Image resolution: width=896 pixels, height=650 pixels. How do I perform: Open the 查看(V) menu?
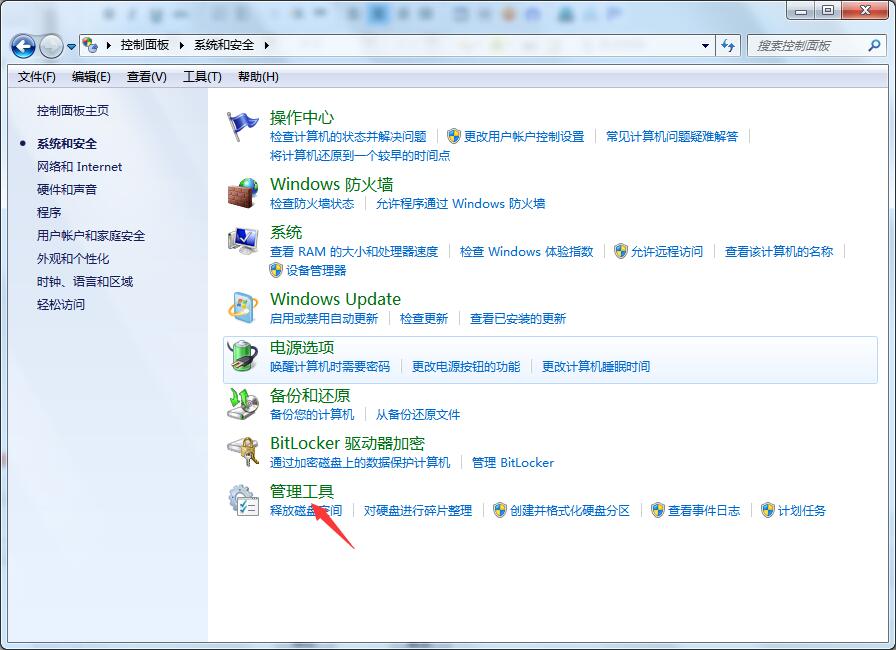tap(147, 77)
